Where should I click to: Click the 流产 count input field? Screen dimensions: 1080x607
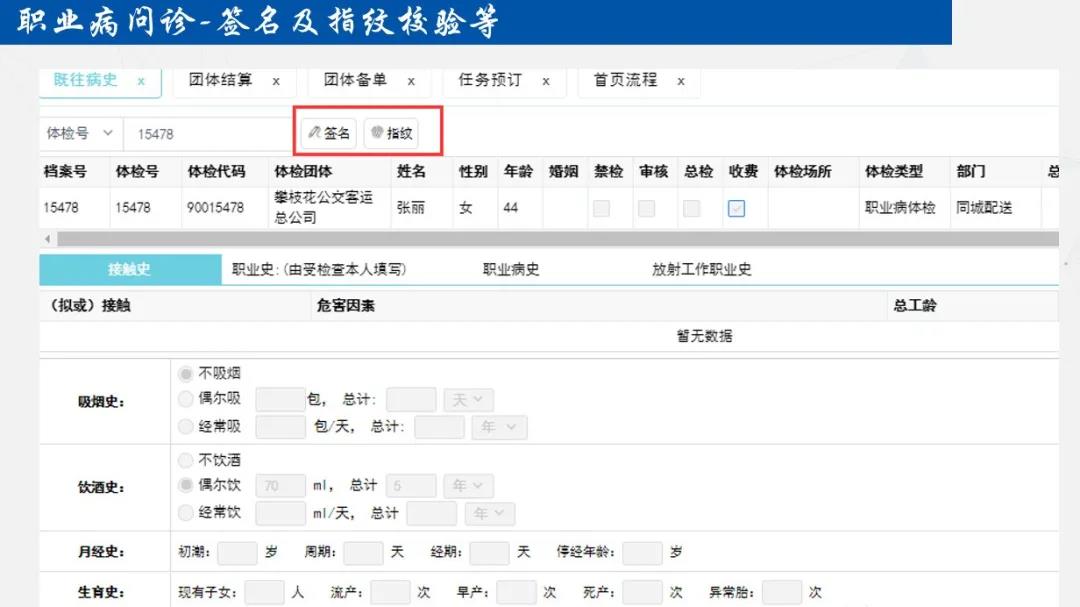click(391, 593)
